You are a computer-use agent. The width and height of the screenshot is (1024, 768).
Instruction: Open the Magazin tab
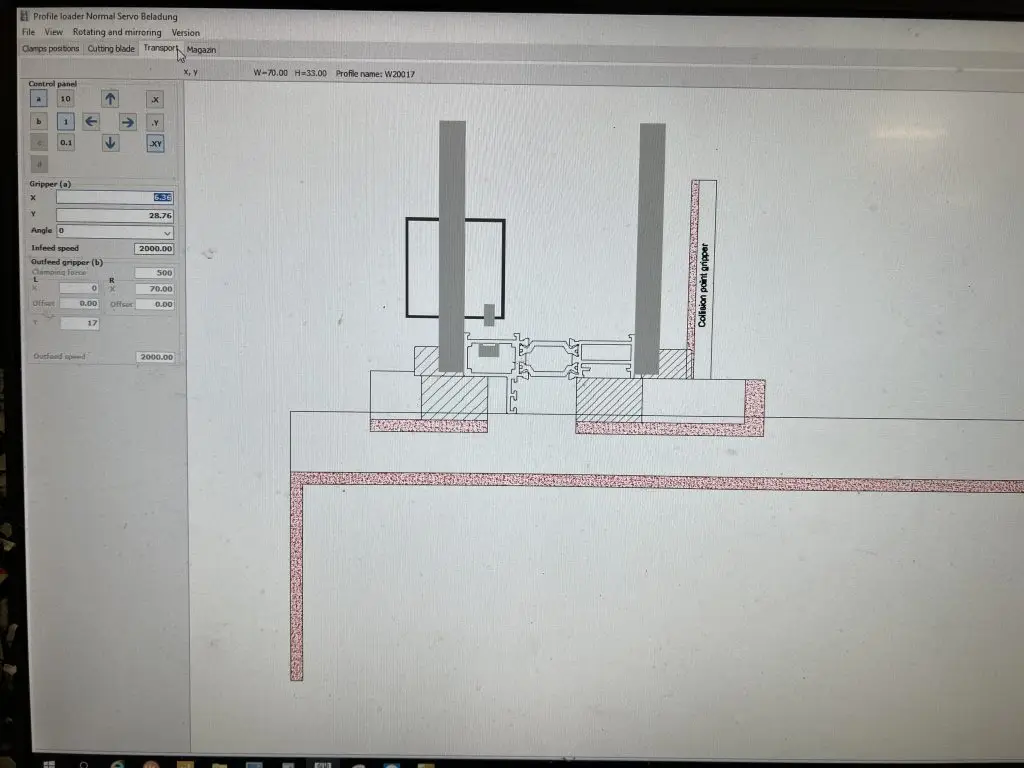click(x=201, y=49)
